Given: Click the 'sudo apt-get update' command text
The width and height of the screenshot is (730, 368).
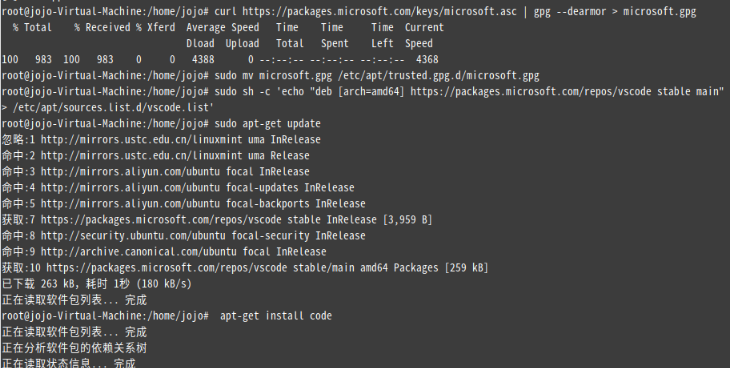Looking at the screenshot, I should 267,124.
